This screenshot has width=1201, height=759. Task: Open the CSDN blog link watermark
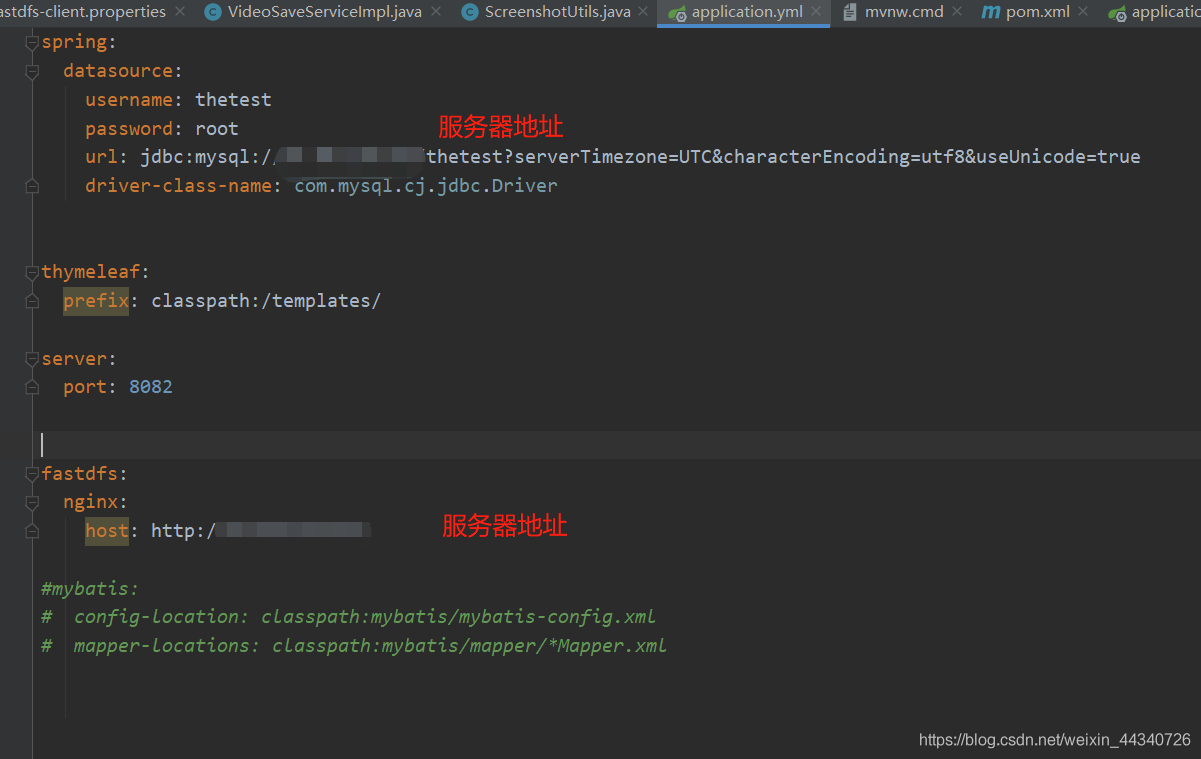click(1053, 739)
